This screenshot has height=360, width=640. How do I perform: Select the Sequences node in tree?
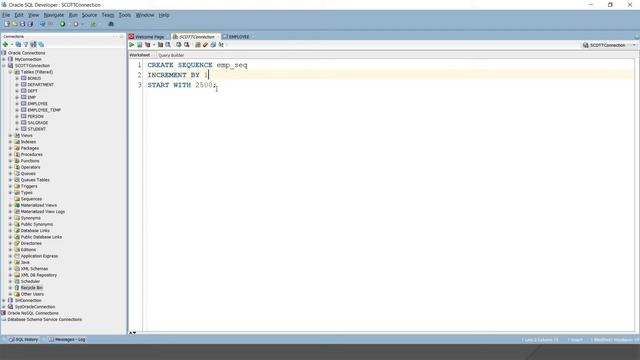31,199
